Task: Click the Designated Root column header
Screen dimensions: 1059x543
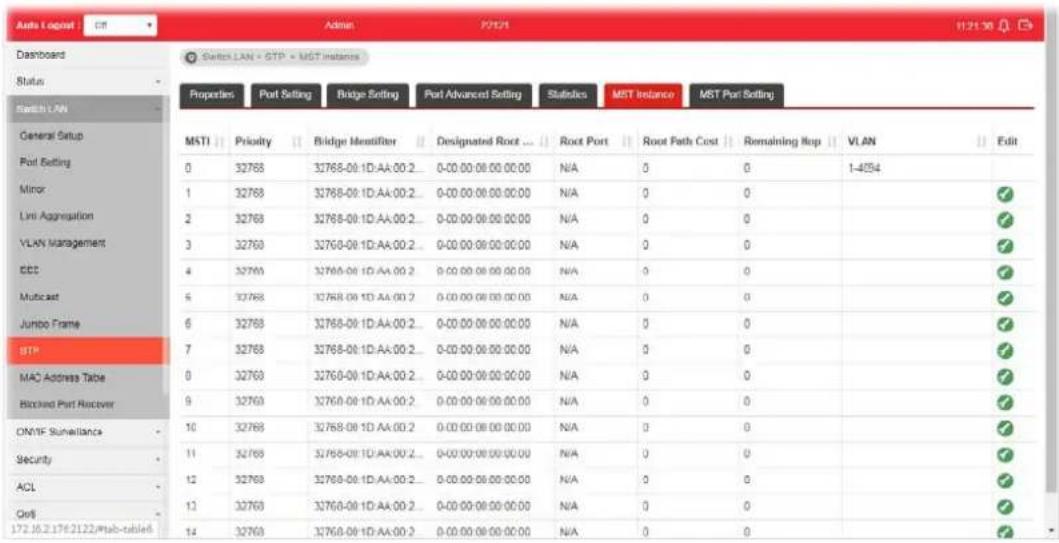Action: (x=492, y=142)
